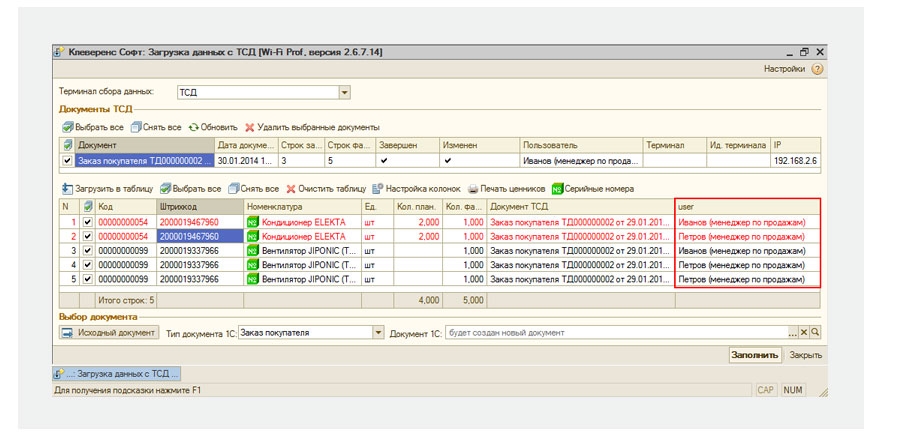Open Настройка колонок
Screen dimensions: 900x437
(x=417, y=188)
